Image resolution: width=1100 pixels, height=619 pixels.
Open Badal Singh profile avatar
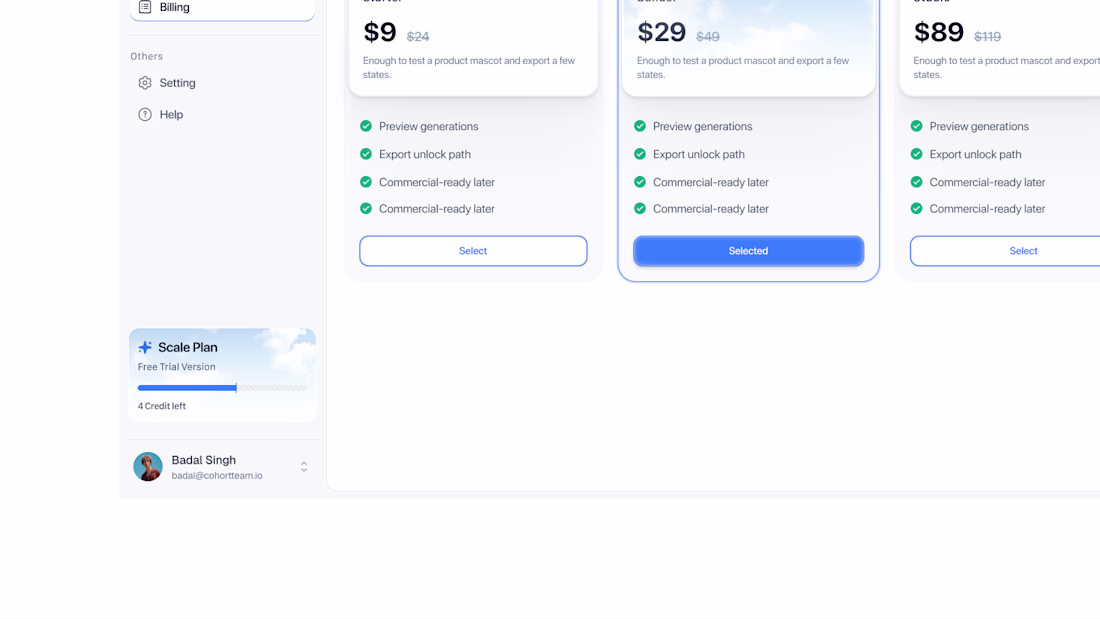click(148, 467)
